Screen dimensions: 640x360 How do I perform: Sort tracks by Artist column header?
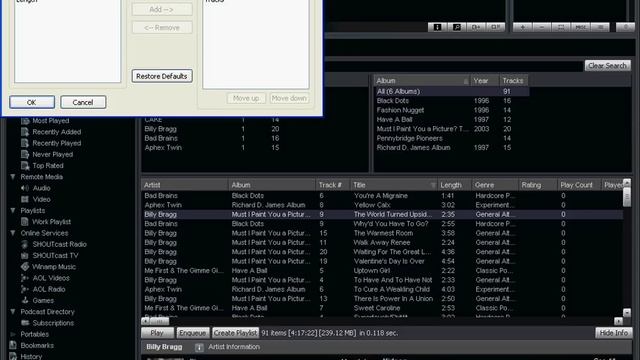(x=185, y=185)
